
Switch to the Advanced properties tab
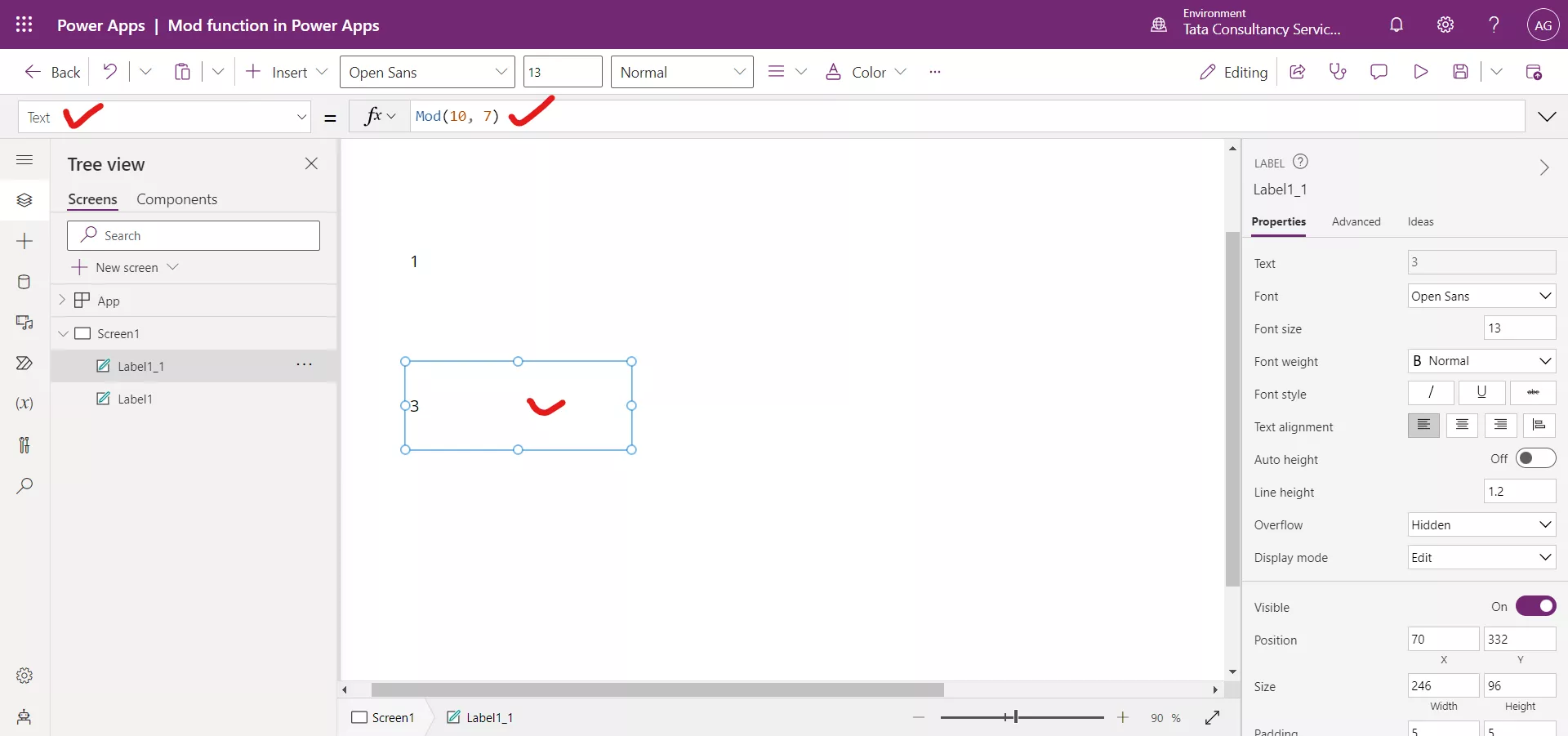1356,221
